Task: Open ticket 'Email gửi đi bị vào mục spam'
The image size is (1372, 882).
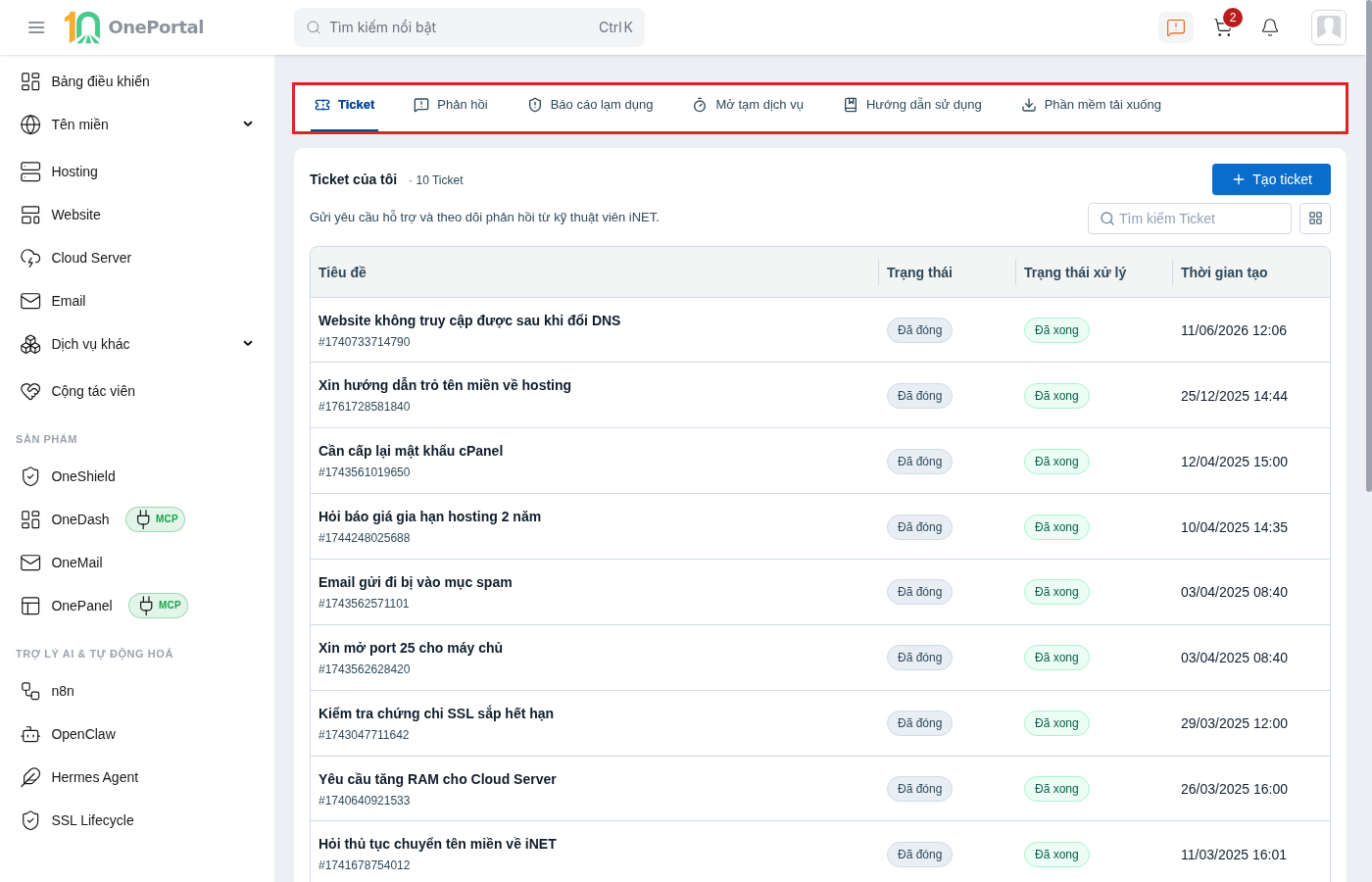Action: coord(416,582)
